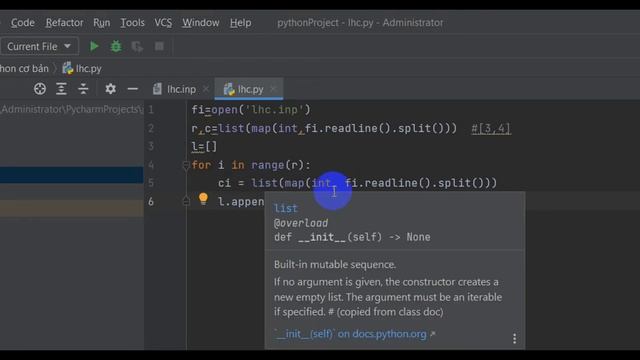Click the 'lhc.inp' string on line 1
This screenshot has height=360, width=640.
pos(274,109)
